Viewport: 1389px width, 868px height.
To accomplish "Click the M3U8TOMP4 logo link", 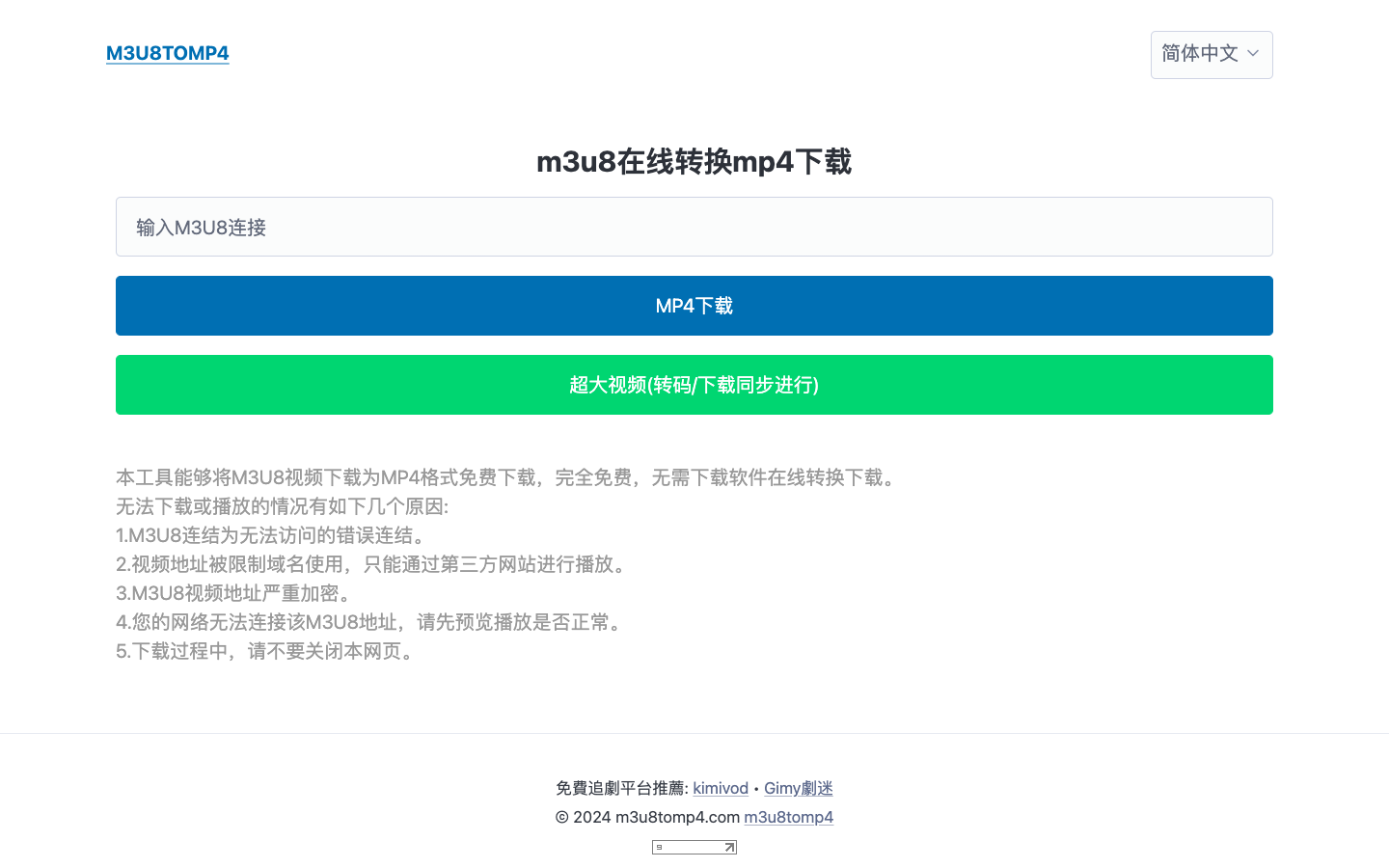I will click(x=167, y=53).
